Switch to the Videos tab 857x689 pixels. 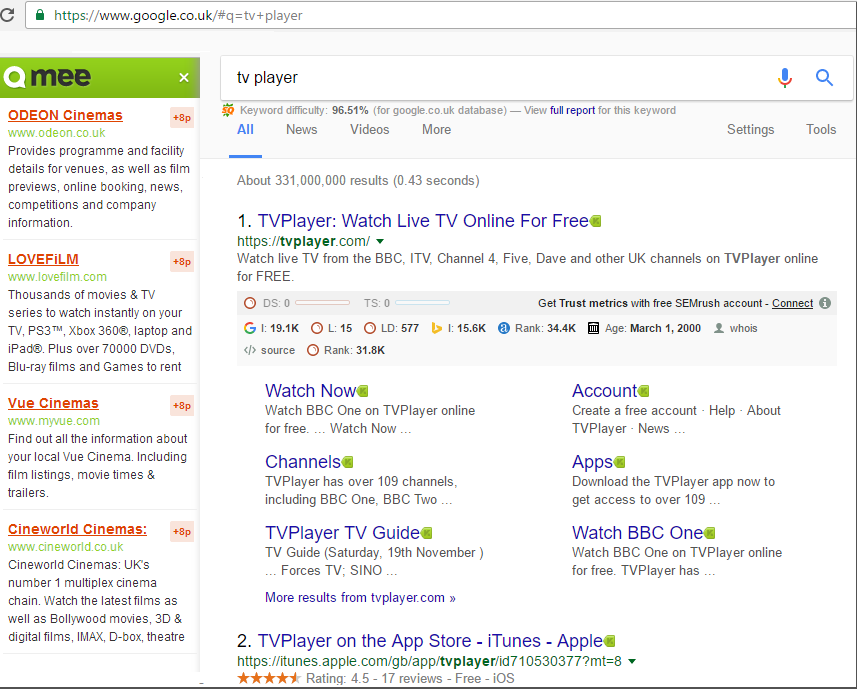[369, 129]
